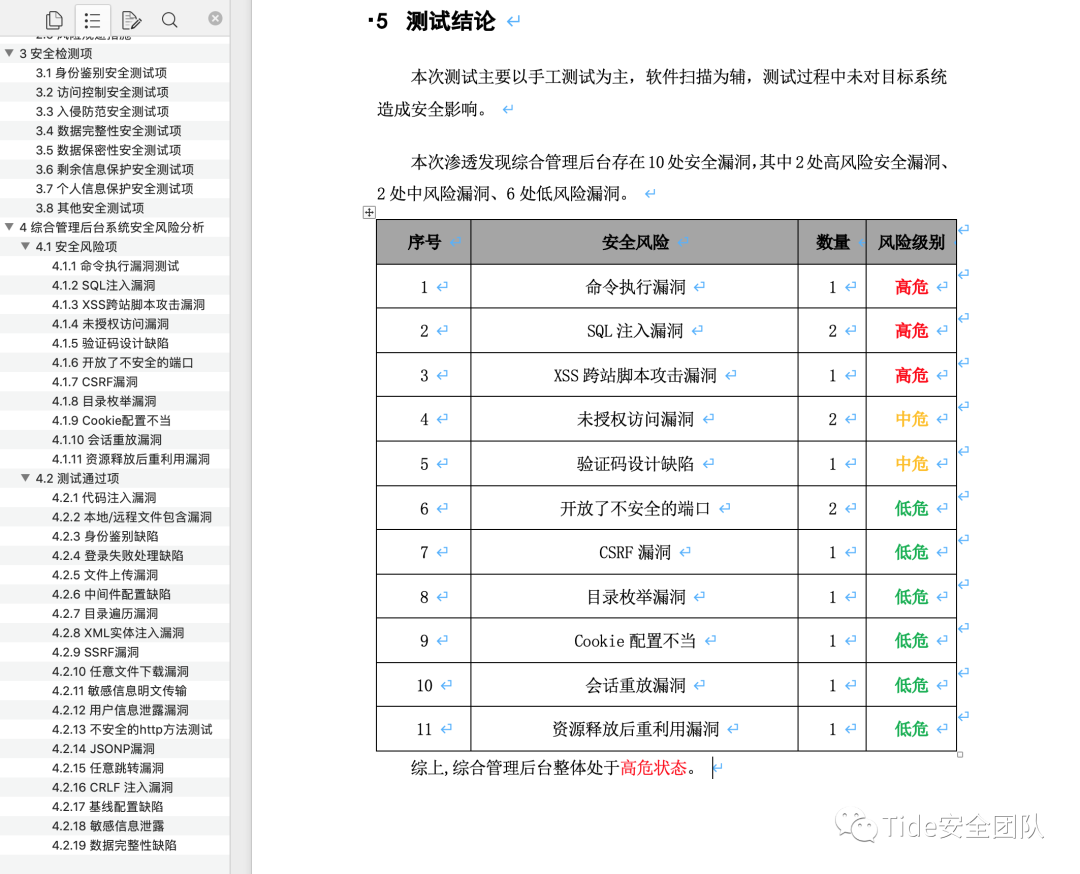Select the outline list view icon
The height and width of the screenshot is (874, 1080).
tap(93, 19)
